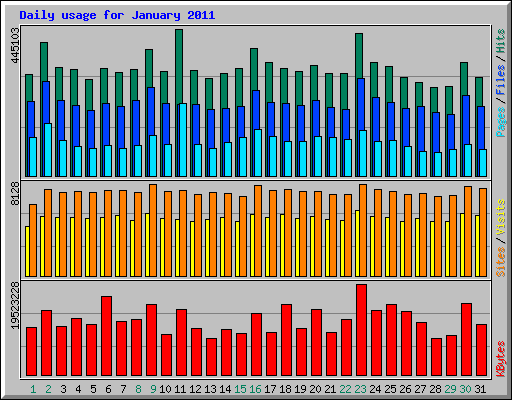Select the Files legend label
The height and width of the screenshot is (400, 512).
click(x=501, y=80)
